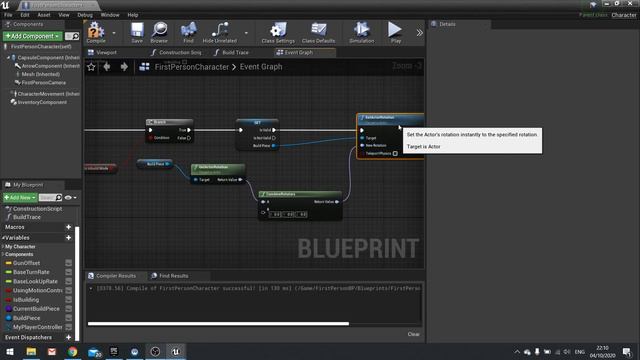
Task: Click the Play toolbar icon
Action: pyautogui.click(x=395, y=32)
